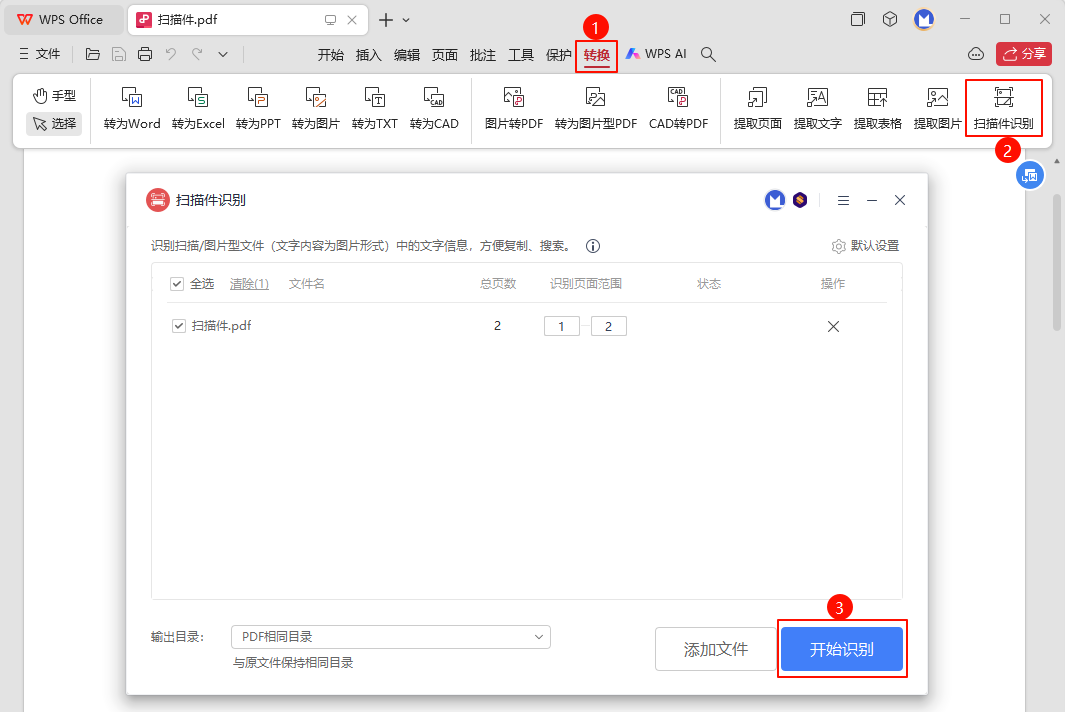Expand the new tab dropdown arrow
The height and width of the screenshot is (712, 1065).
coord(406,20)
